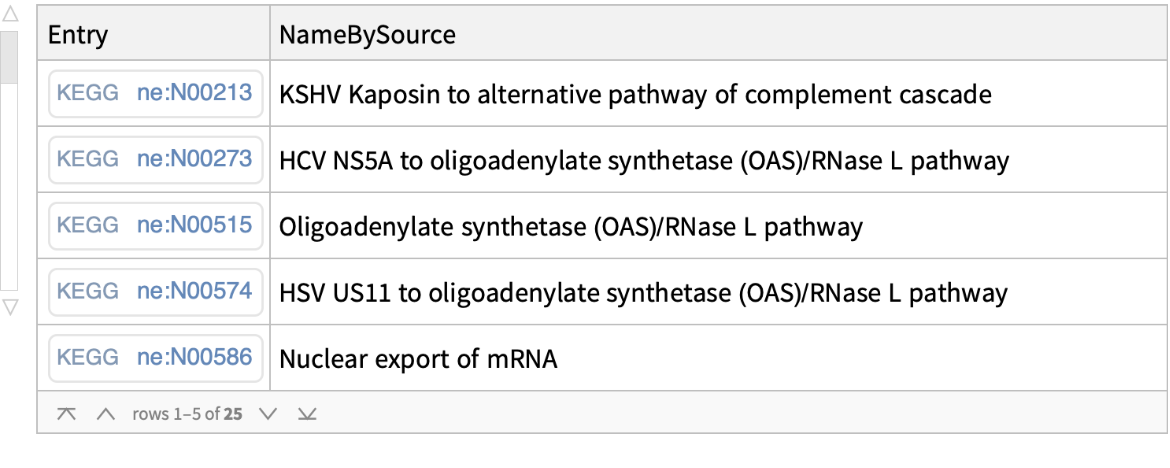Screen dimensions: 1170x468
Task: Select the plain Oligoadenylate synthetase pathway cell
Action: (570, 226)
